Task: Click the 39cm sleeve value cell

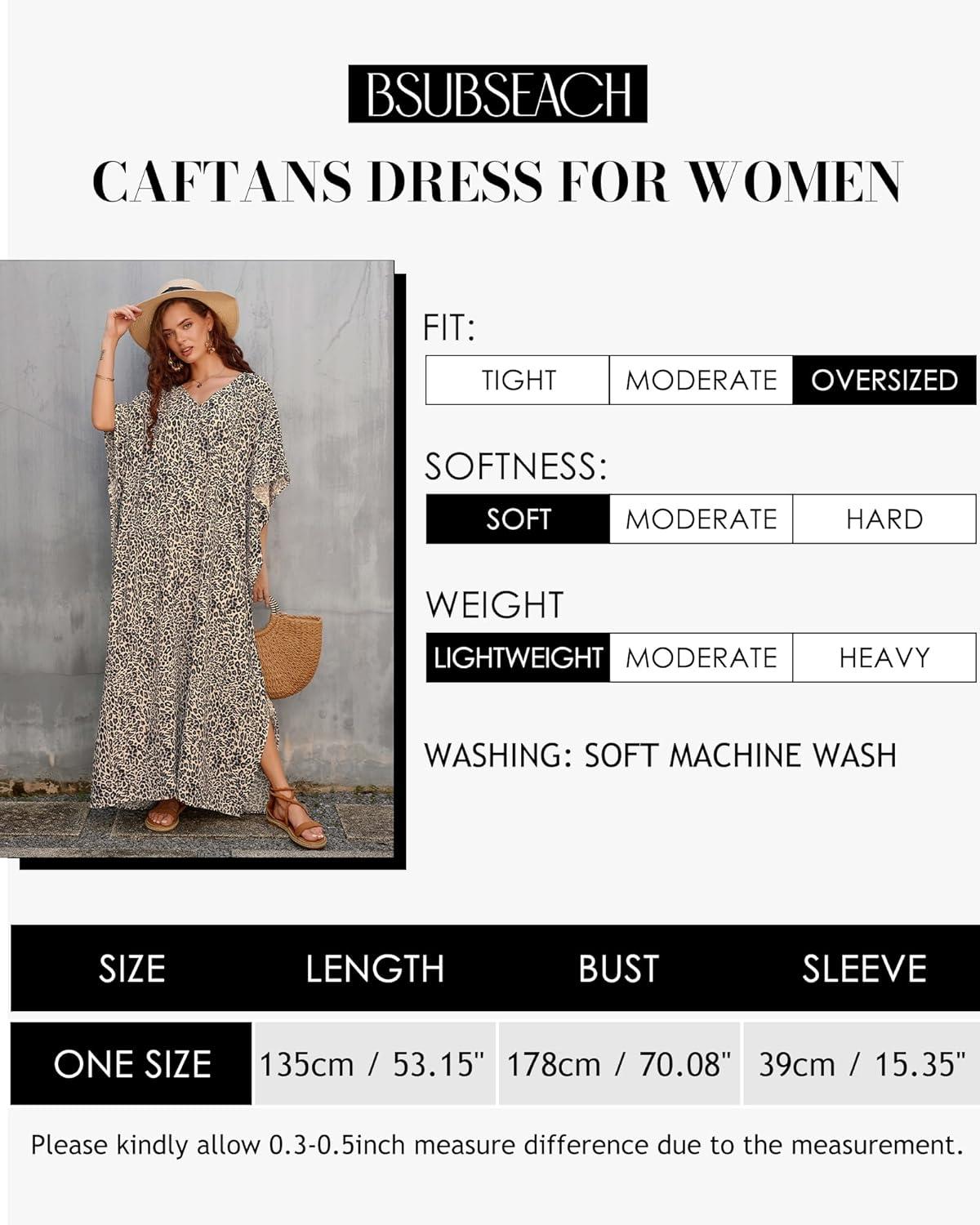Action: point(862,1064)
